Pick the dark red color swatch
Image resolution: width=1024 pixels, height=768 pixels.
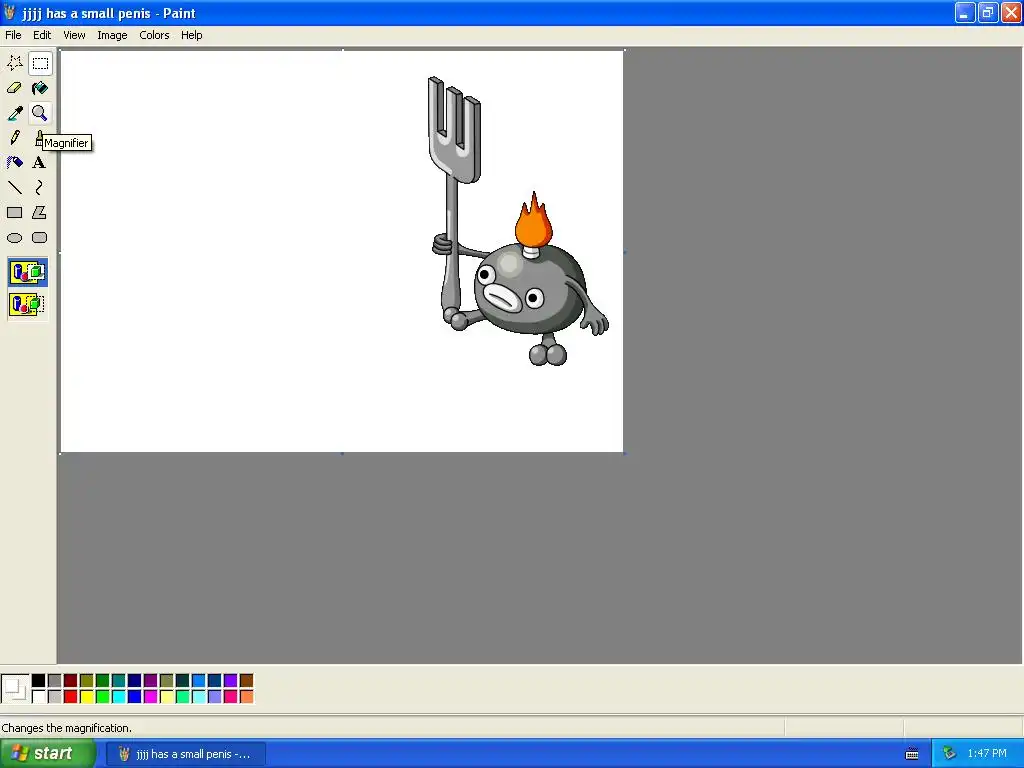71,681
